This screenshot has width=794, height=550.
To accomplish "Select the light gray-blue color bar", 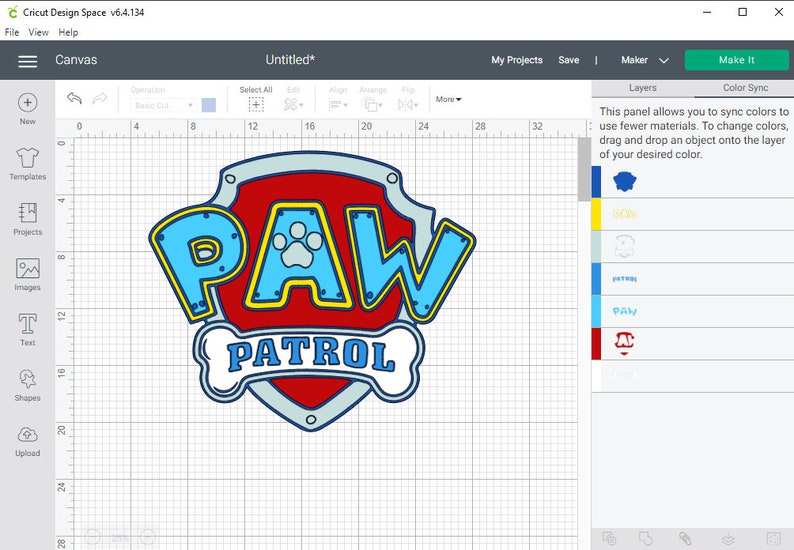I will (597, 247).
